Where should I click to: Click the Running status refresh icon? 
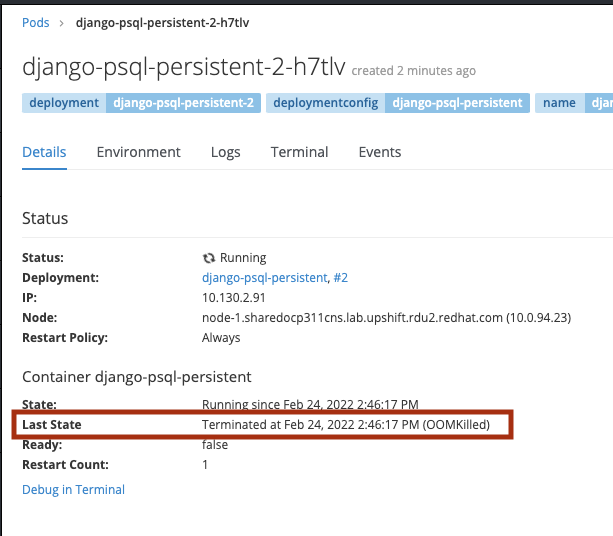tap(209, 258)
